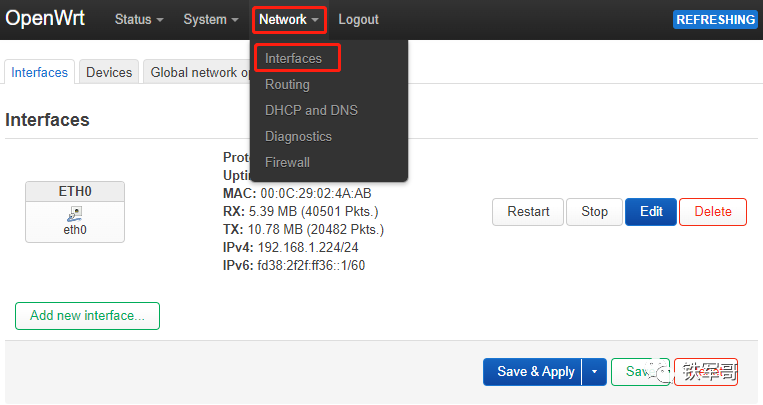Open DHCP and DNS menu entry
The height and width of the screenshot is (405, 763).
[311, 110]
